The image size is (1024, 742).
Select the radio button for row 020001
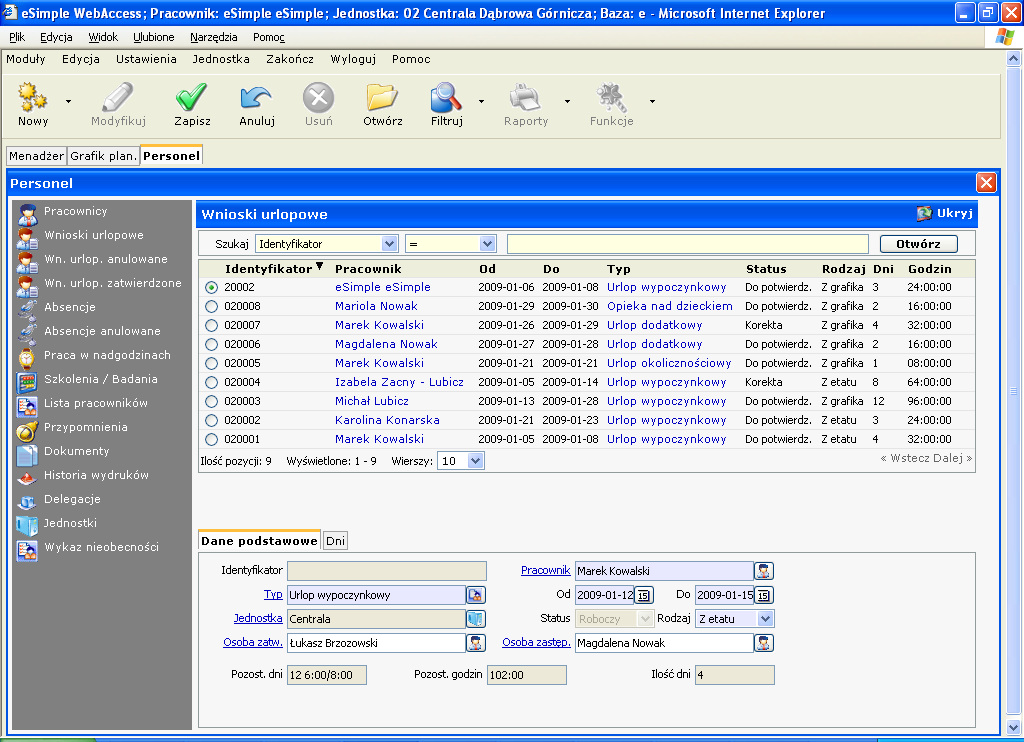[x=211, y=440]
